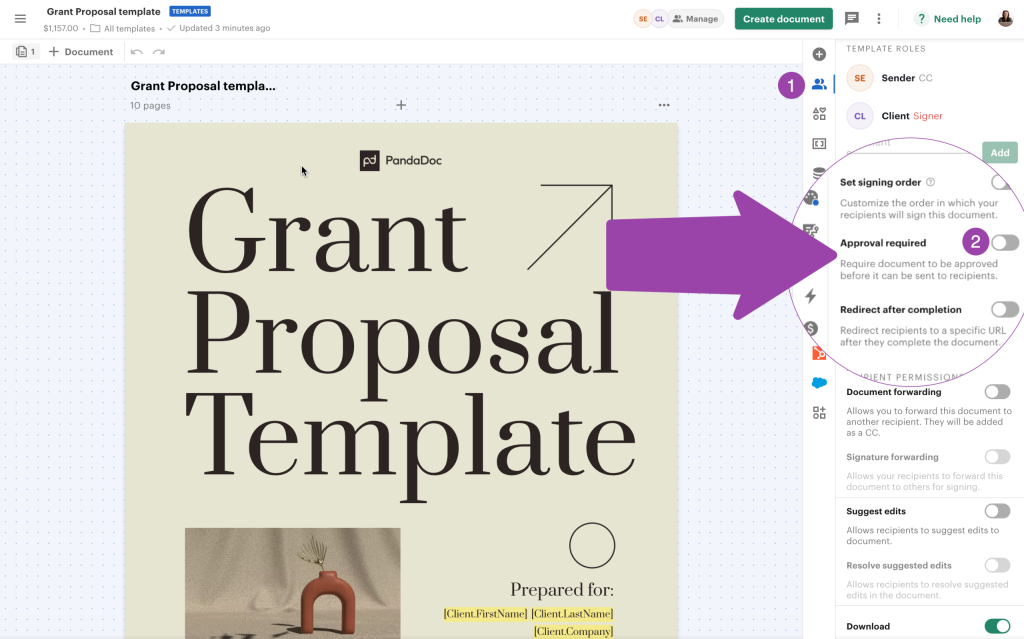Image resolution: width=1024 pixels, height=639 pixels.
Task: Open the Recipients people icon in sidebar
Action: point(819,84)
